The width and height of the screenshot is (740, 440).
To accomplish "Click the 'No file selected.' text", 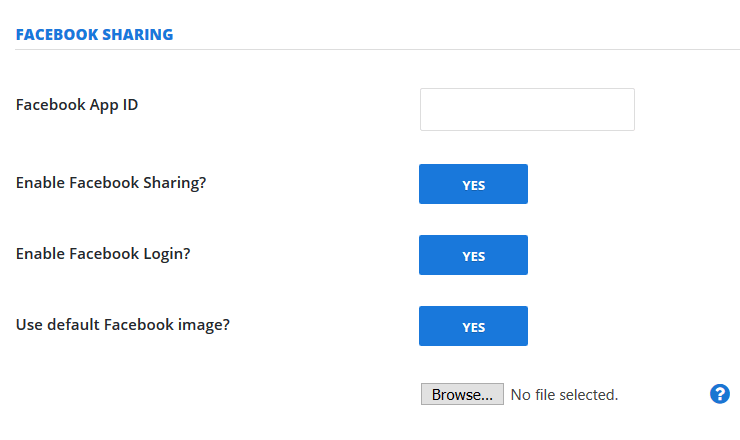I will pos(564,395).
